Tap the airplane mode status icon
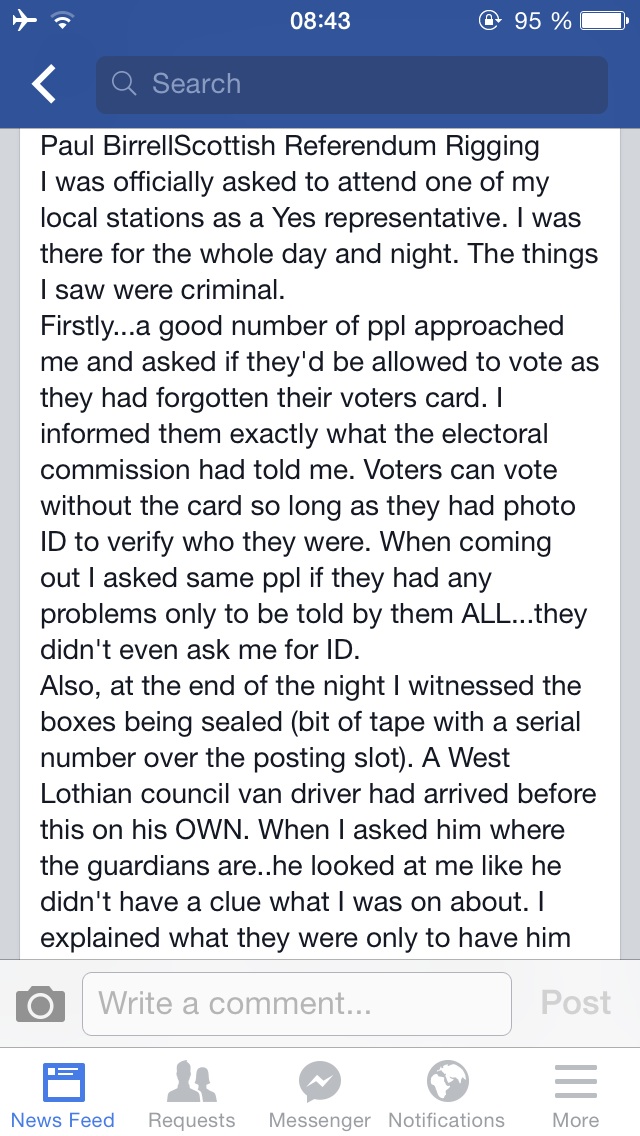The height and width of the screenshot is (1136, 640). point(25,20)
